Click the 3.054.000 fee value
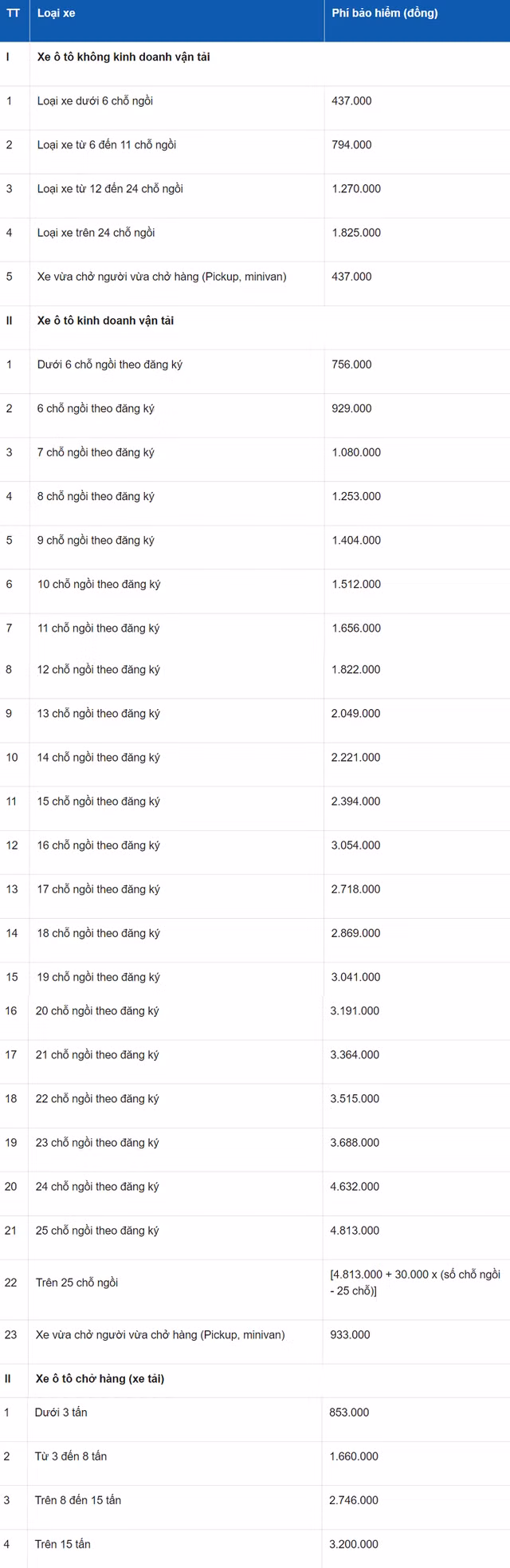Image resolution: width=510 pixels, height=1568 pixels. (x=356, y=845)
